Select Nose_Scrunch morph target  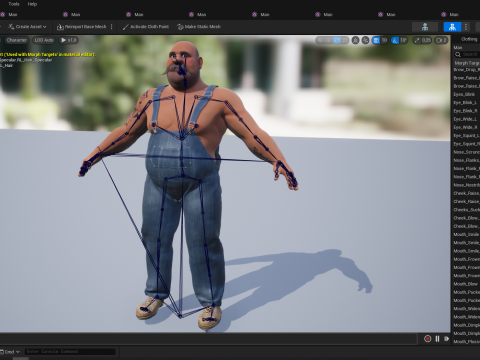(466, 152)
